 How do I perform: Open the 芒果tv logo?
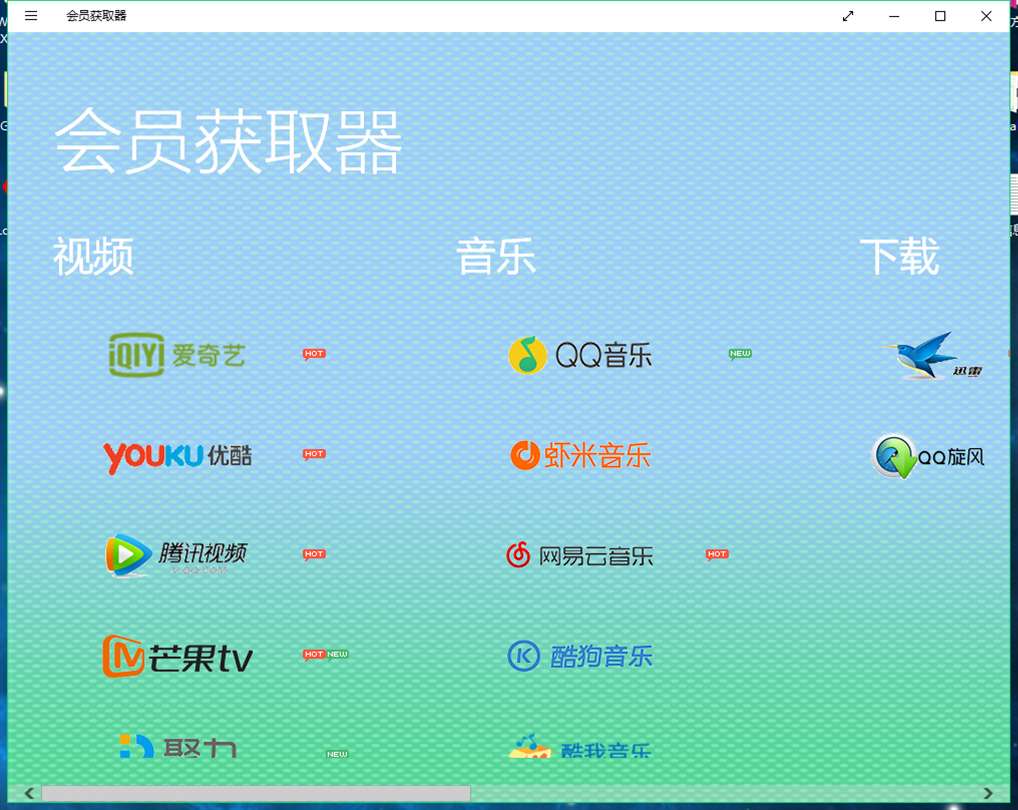[177, 656]
